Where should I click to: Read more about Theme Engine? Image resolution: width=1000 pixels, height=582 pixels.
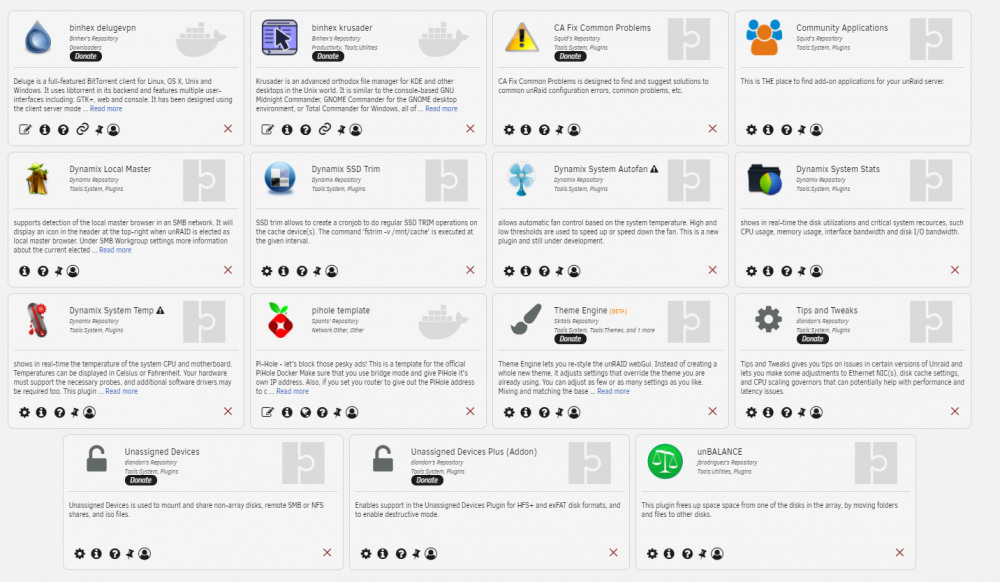tap(613, 391)
